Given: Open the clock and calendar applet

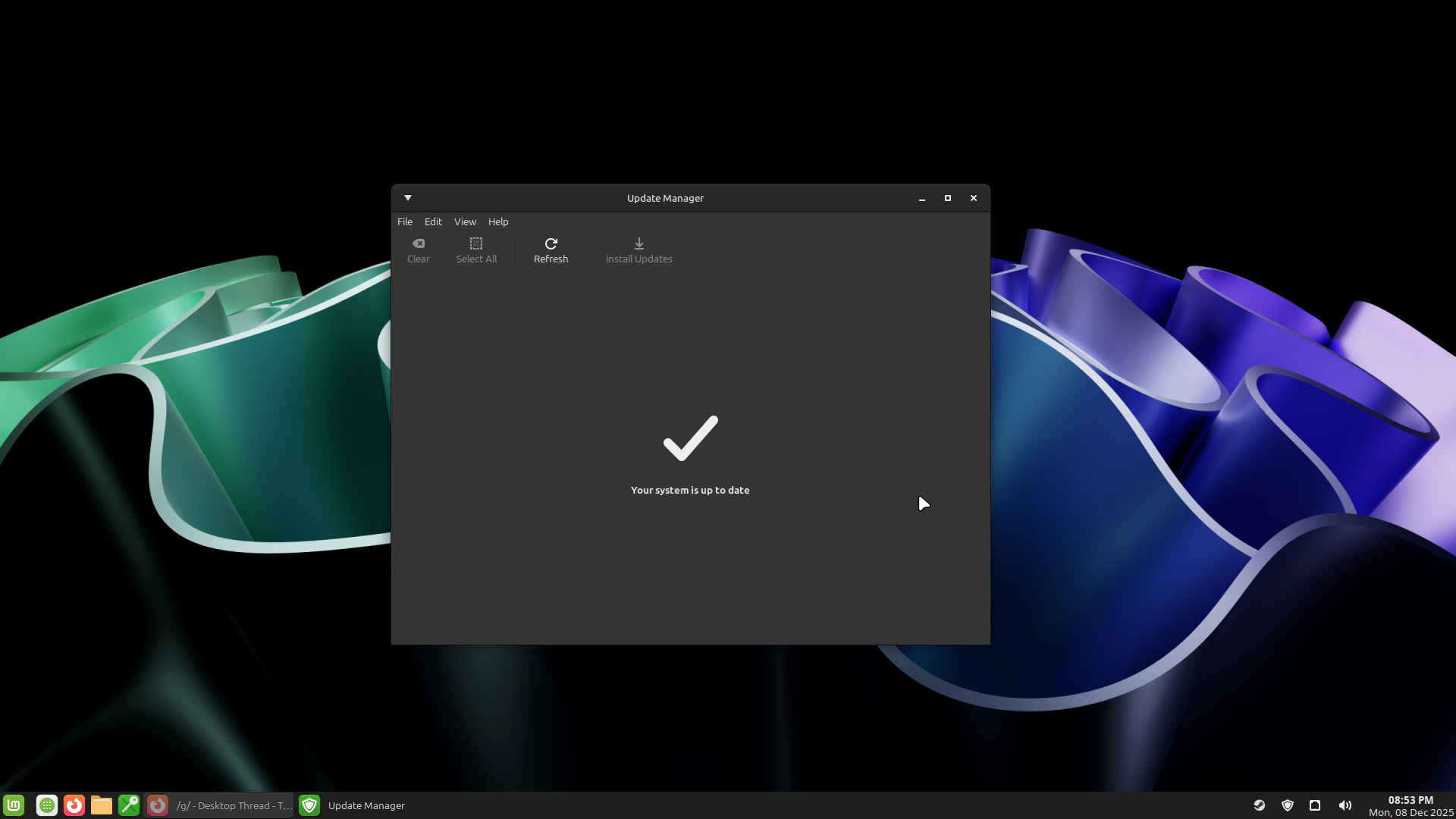Looking at the screenshot, I should pos(1410,805).
